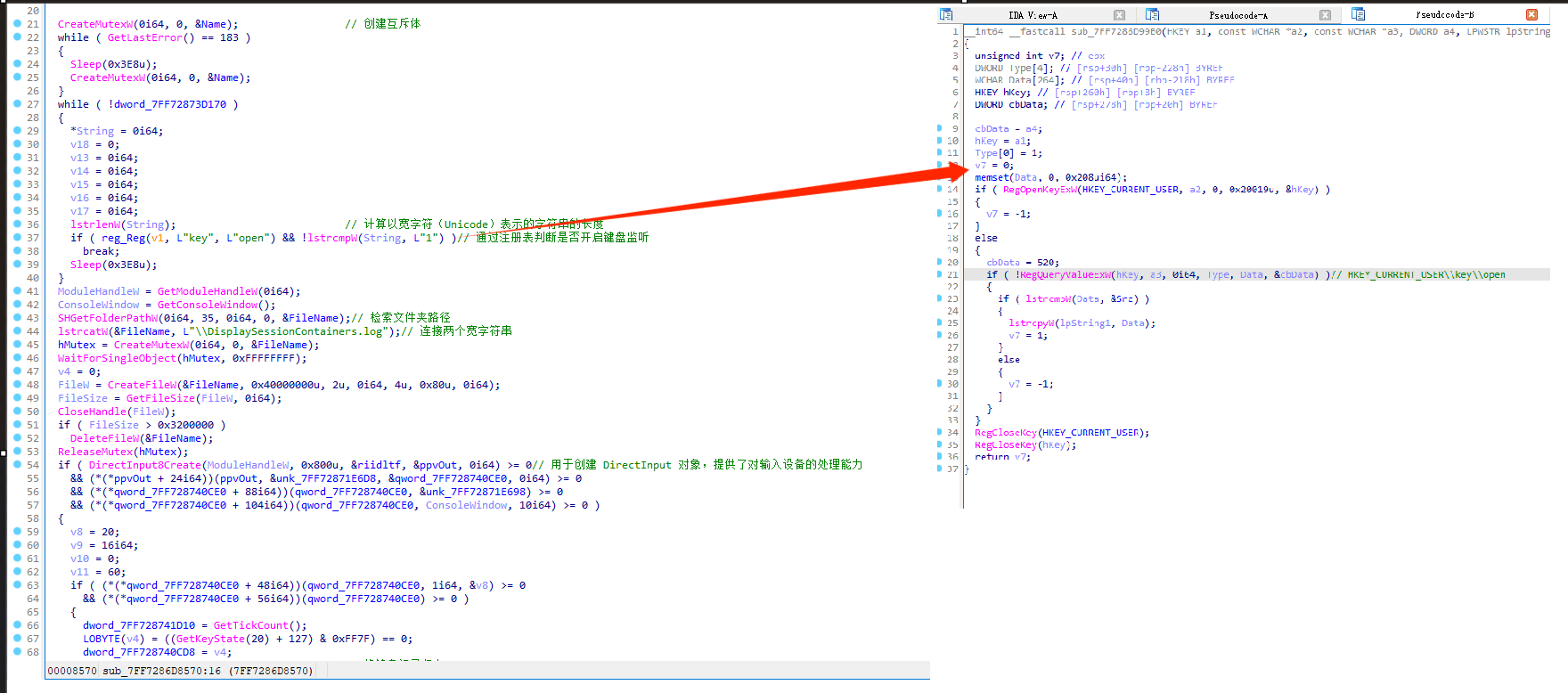Screen dimensions: 1568x693
Task: Select the memset call in Pseudocode-B
Action: 992,177
